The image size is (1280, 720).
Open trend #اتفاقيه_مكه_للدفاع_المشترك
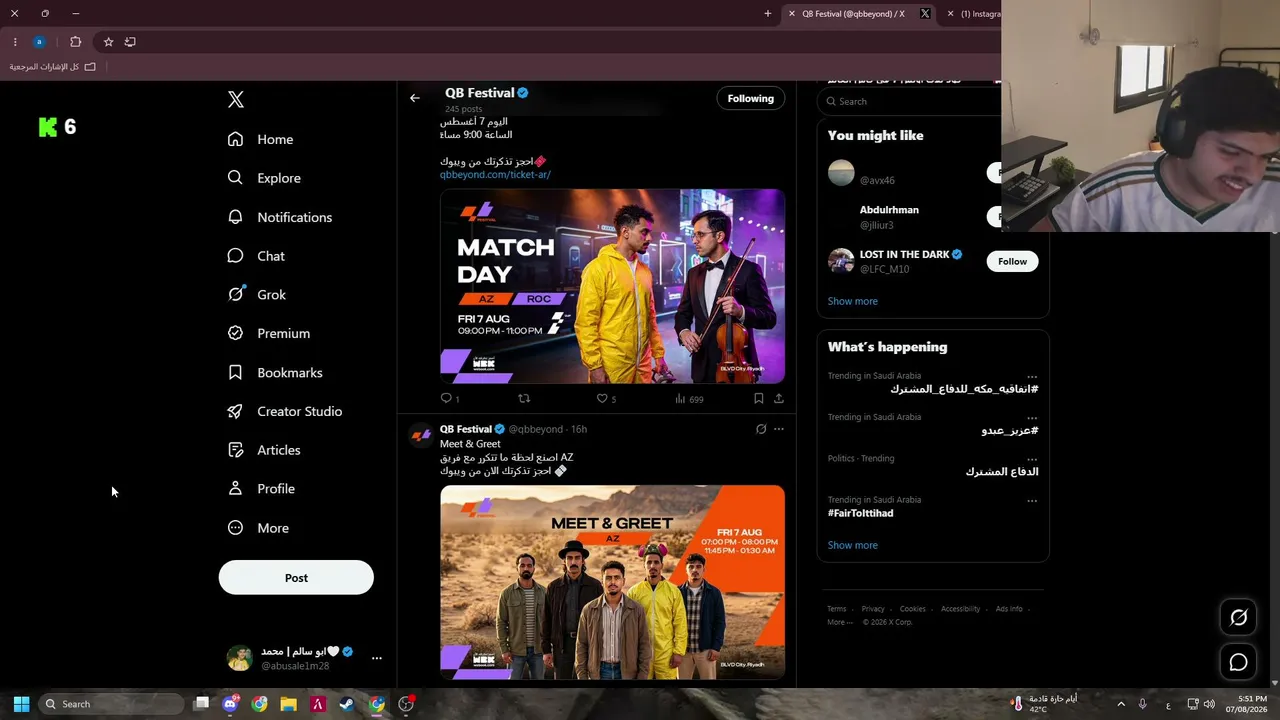coord(964,389)
